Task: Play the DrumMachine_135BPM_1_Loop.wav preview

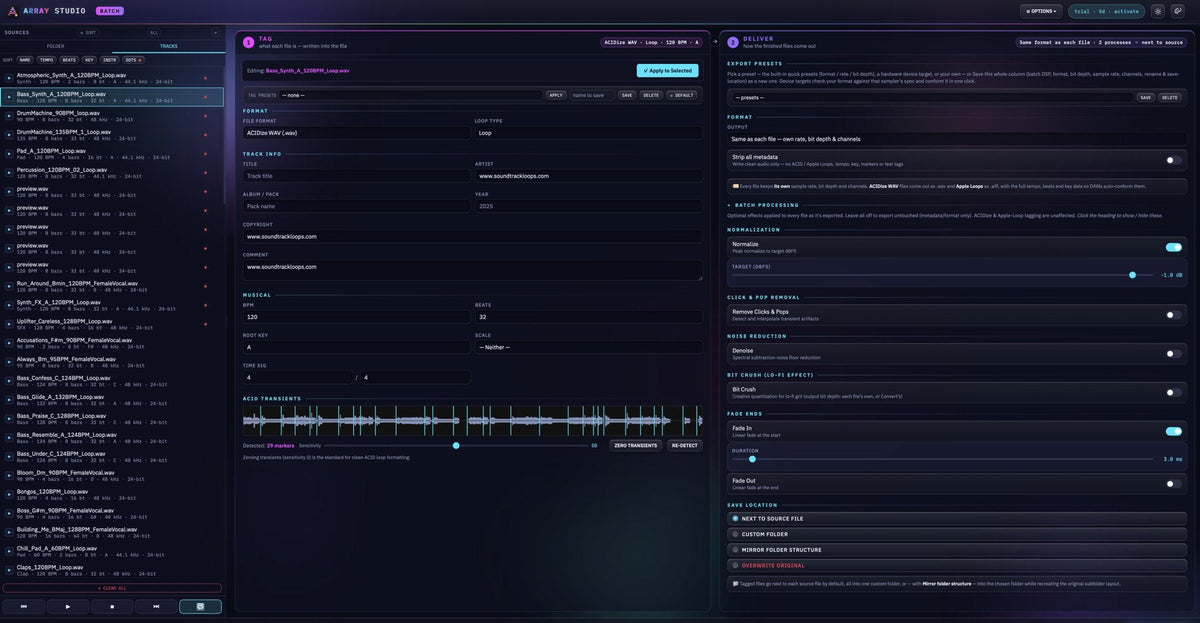Action: (9, 135)
